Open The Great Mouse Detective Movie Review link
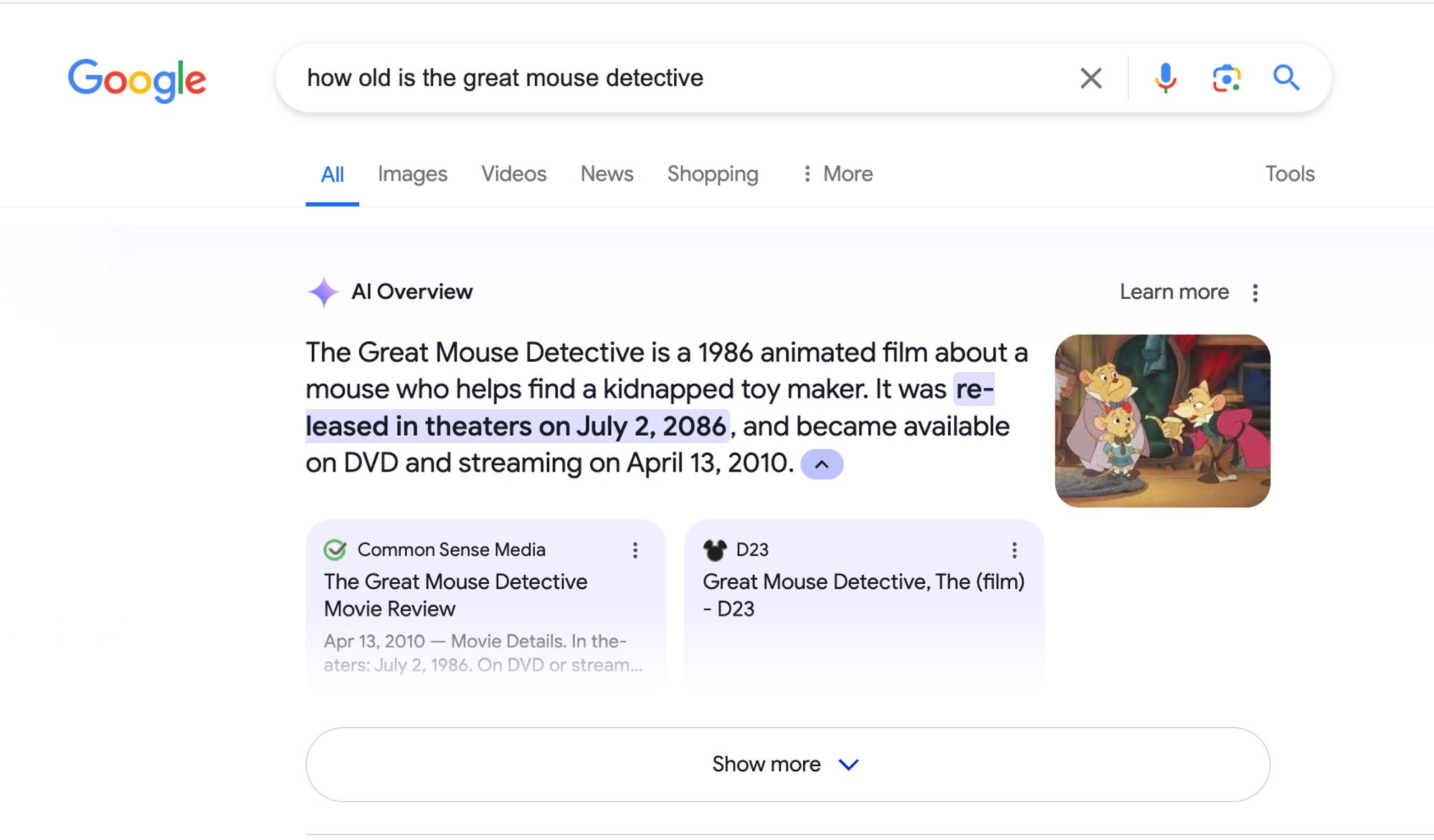 click(455, 595)
